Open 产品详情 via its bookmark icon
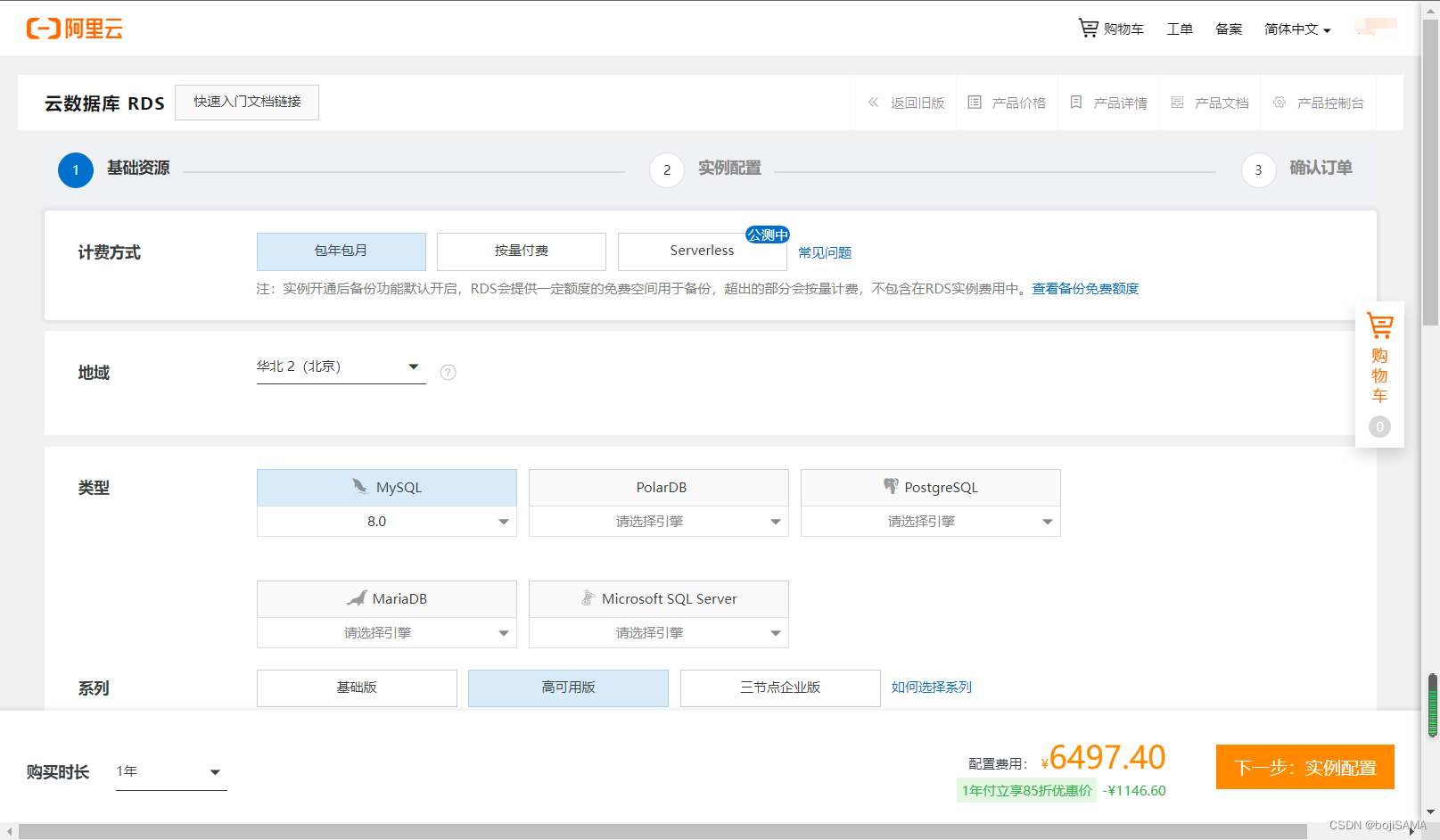This screenshot has width=1440, height=840. [1076, 102]
